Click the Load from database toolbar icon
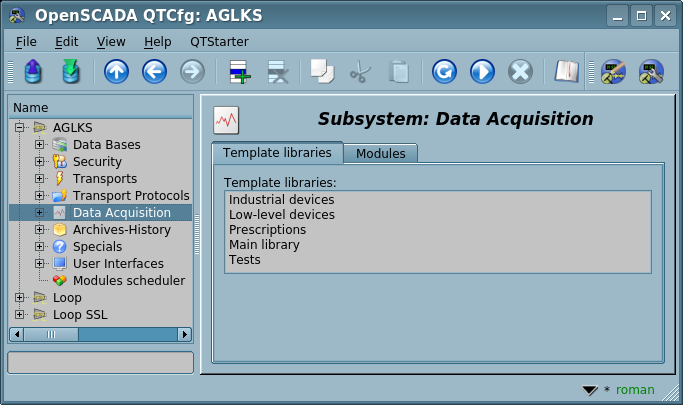This screenshot has height=405, width=683. coord(33,72)
